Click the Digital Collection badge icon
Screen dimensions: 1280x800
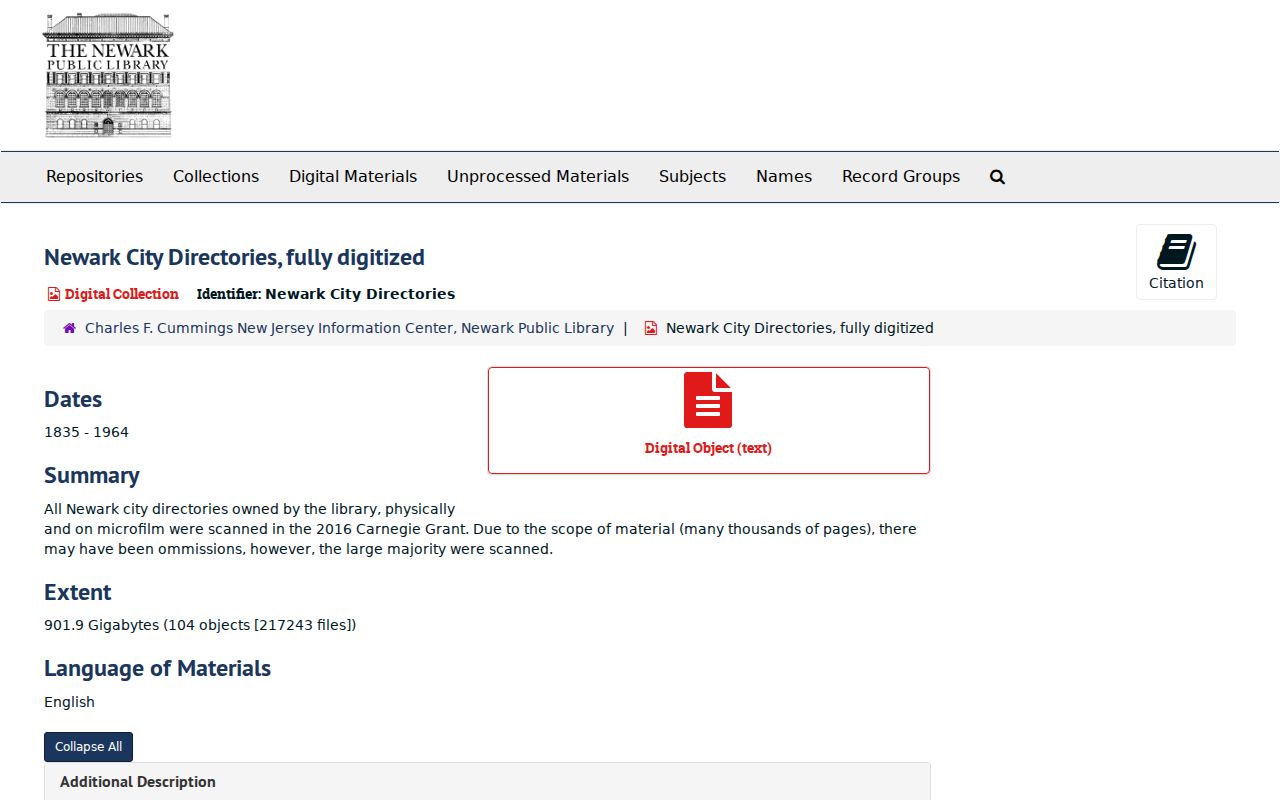(53, 294)
